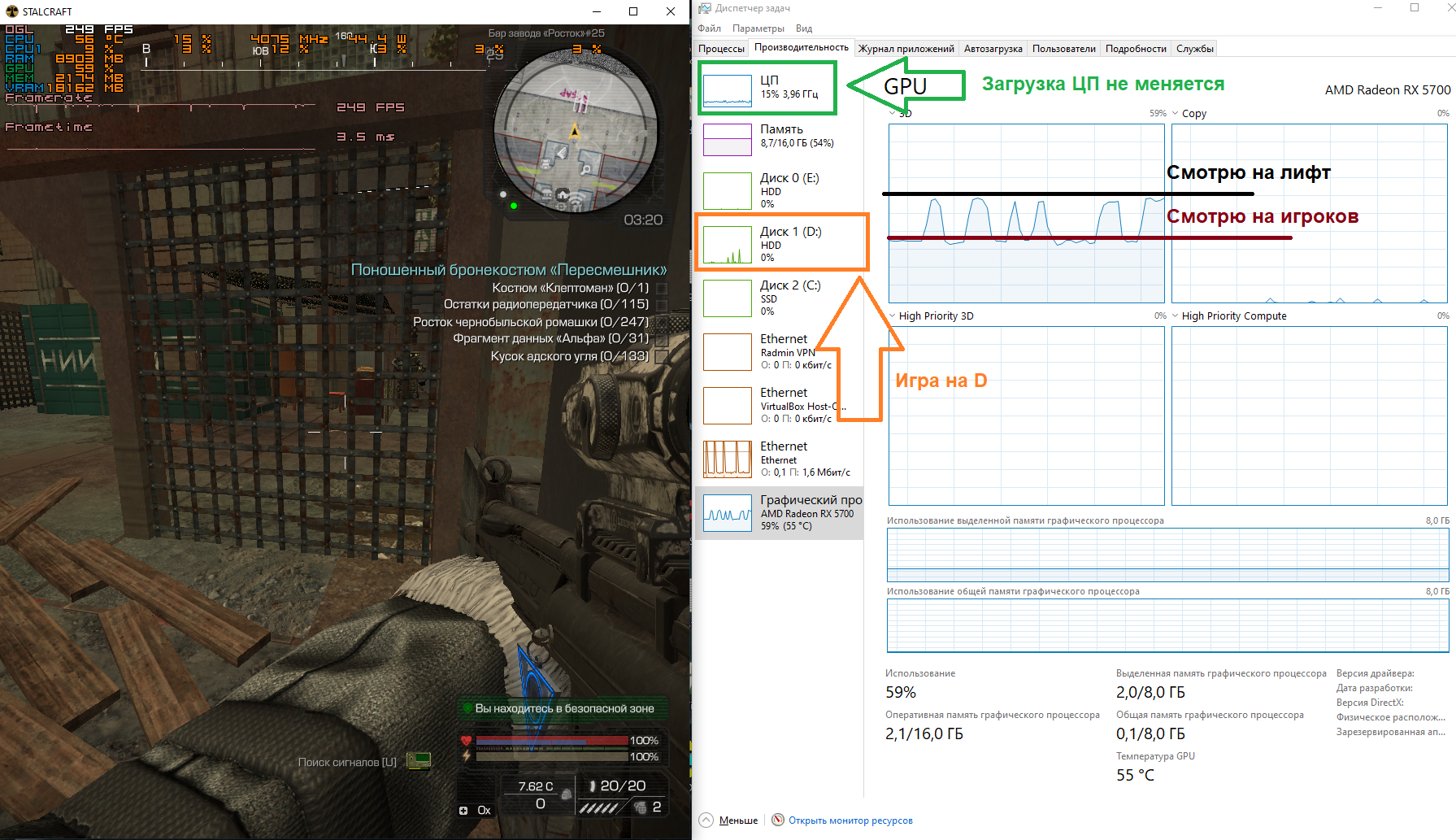Toggle the Кусок адского угля checkbox
1456x840 pixels.
(662, 356)
